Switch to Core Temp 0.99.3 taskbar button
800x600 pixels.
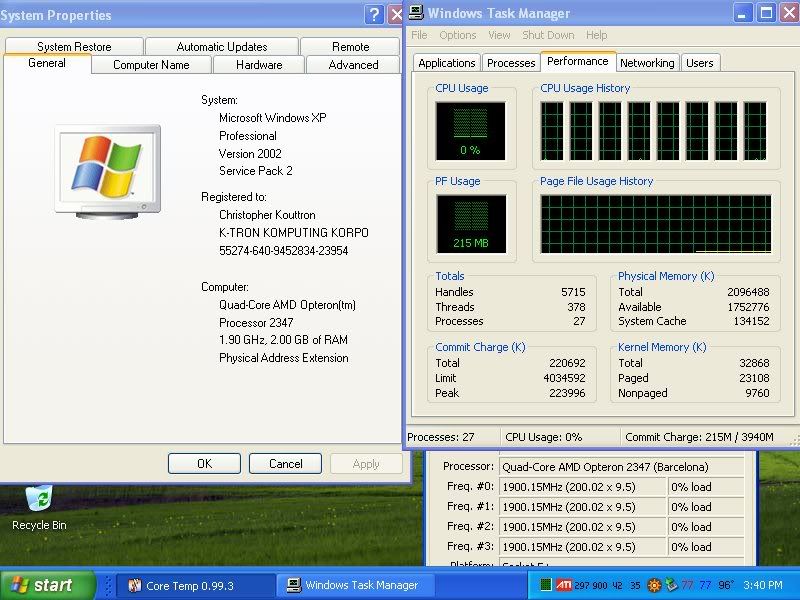[195, 585]
